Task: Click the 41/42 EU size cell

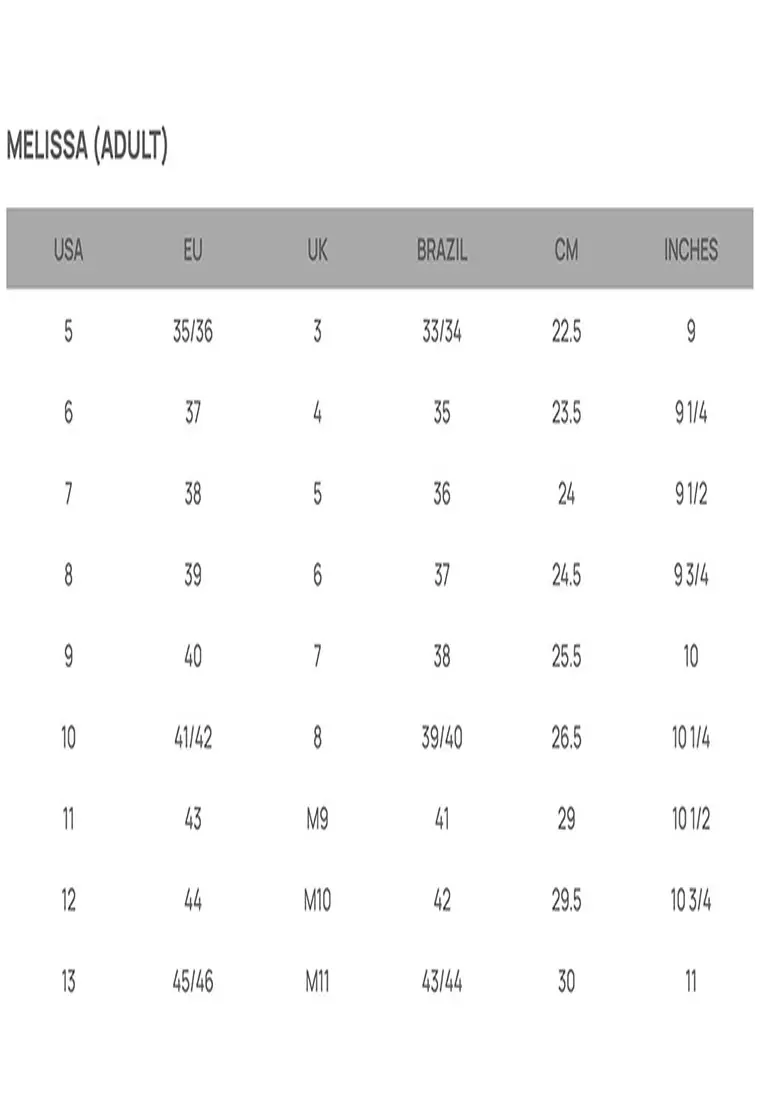Action: point(193,738)
